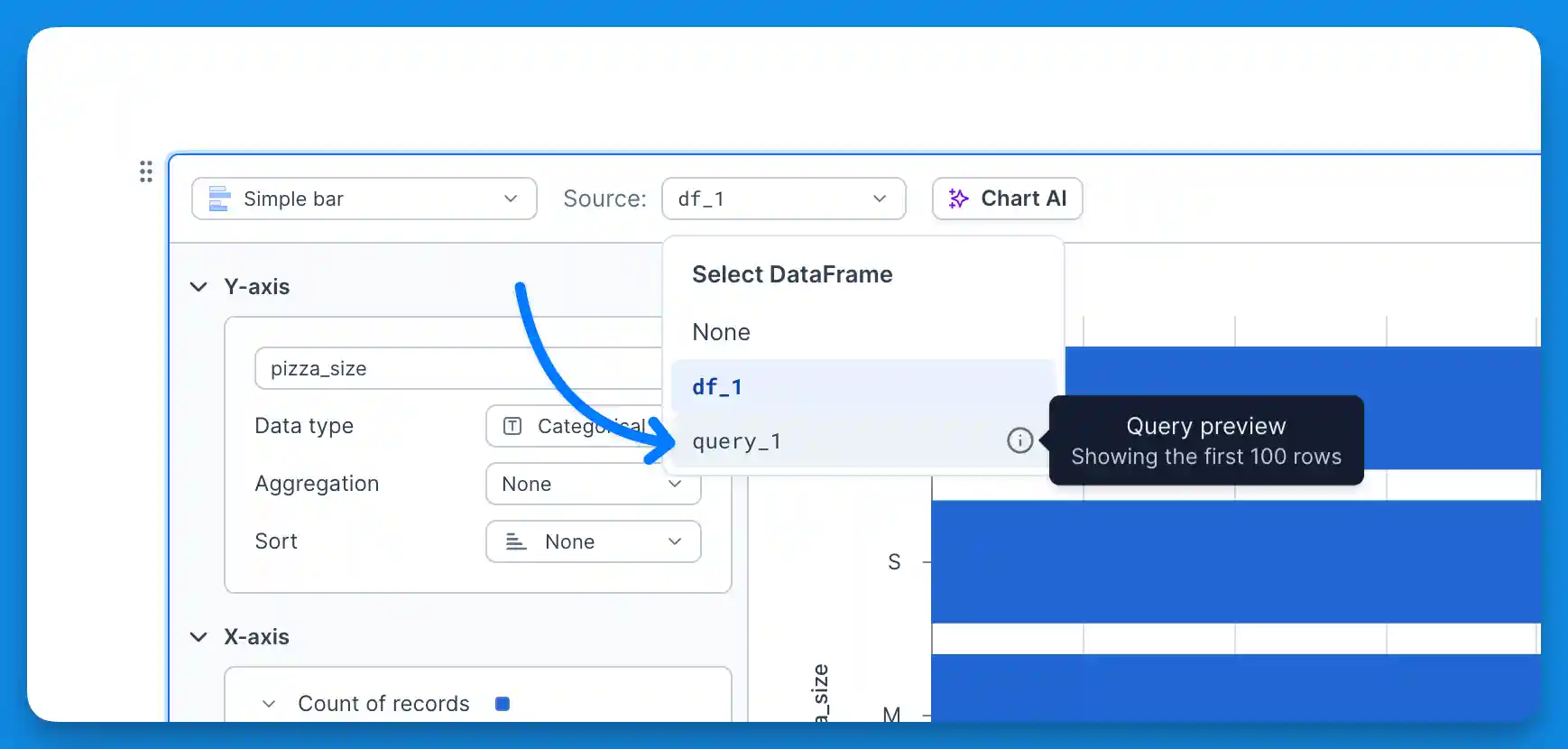Image resolution: width=1568 pixels, height=749 pixels.
Task: Click the blue color swatch next to Count of records
Action: pos(503,703)
